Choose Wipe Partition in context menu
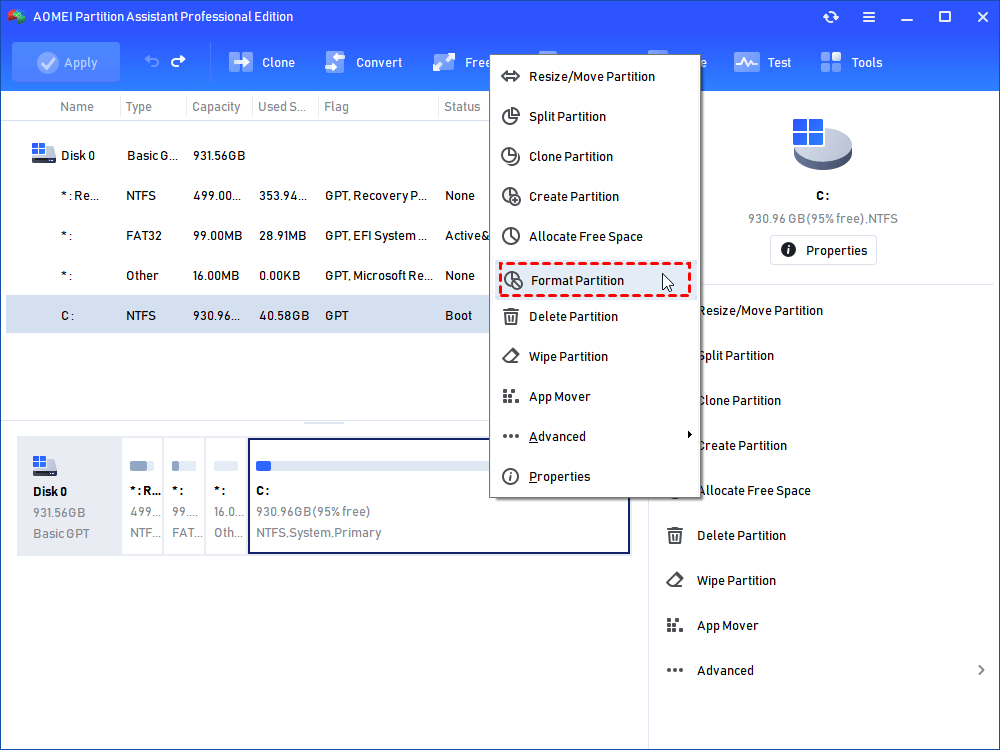 tap(568, 357)
